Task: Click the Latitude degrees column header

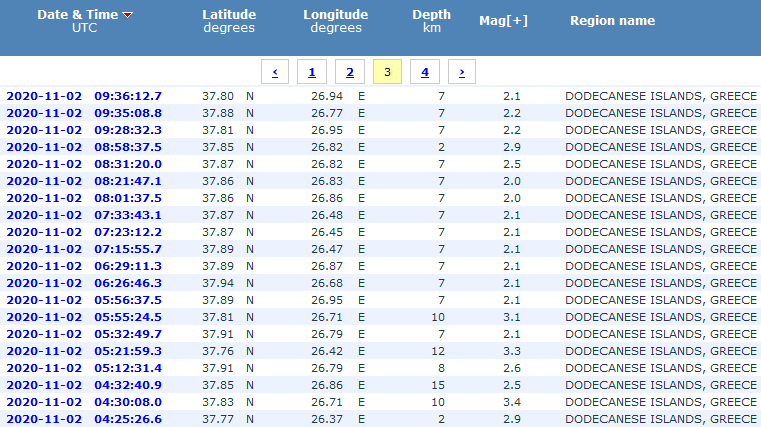Action: 229,21
